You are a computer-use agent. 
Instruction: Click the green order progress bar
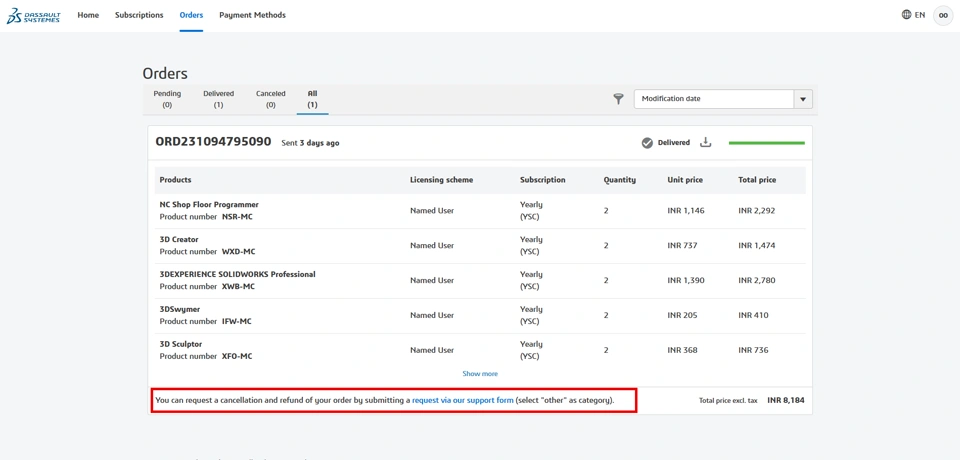(x=766, y=143)
